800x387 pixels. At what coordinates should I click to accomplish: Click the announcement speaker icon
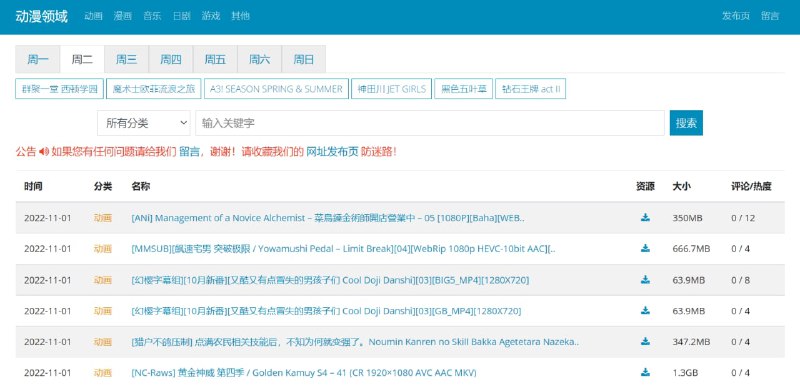(x=44, y=151)
